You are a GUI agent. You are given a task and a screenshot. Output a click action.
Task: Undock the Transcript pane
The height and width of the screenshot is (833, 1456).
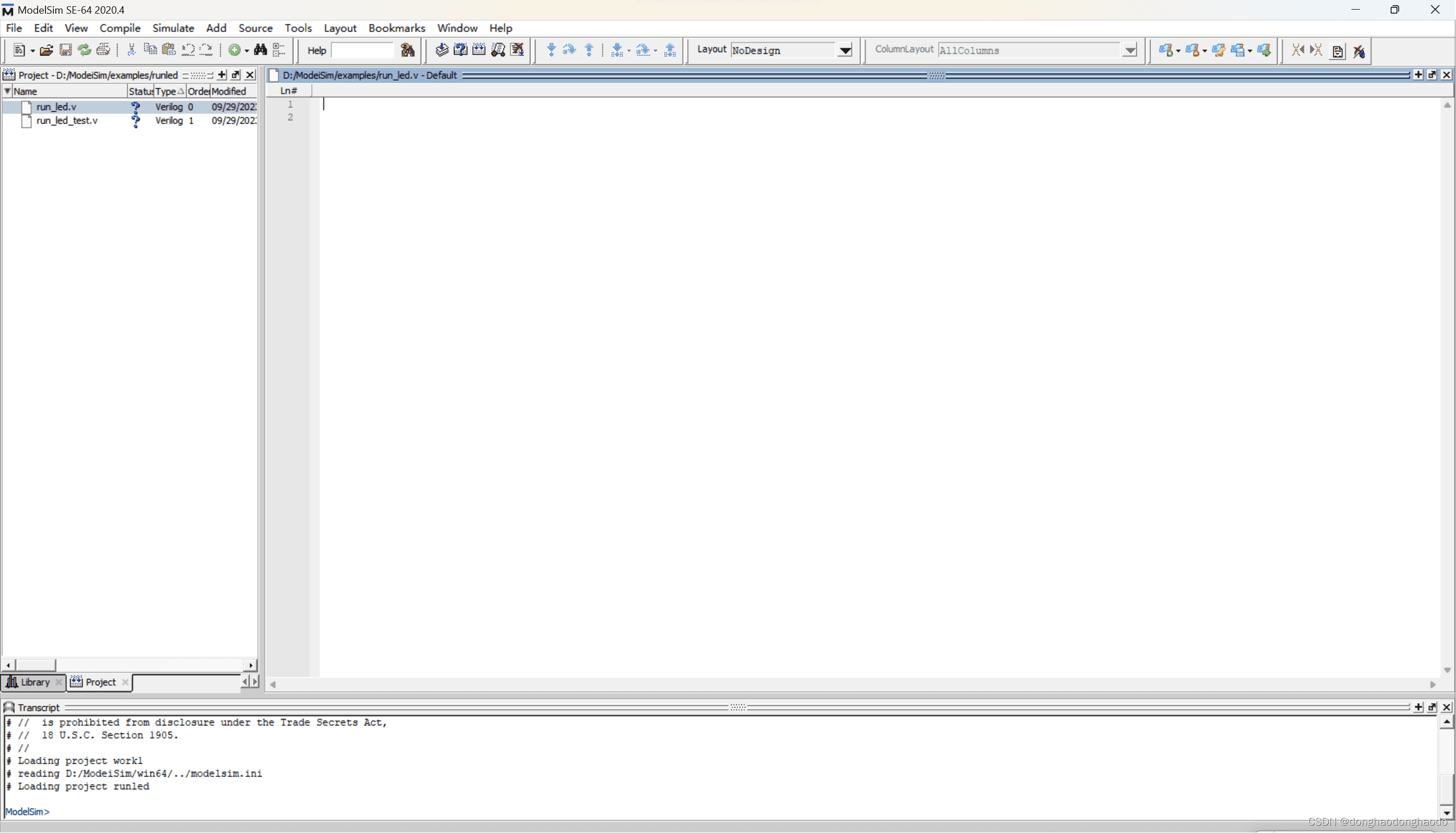pos(1432,707)
